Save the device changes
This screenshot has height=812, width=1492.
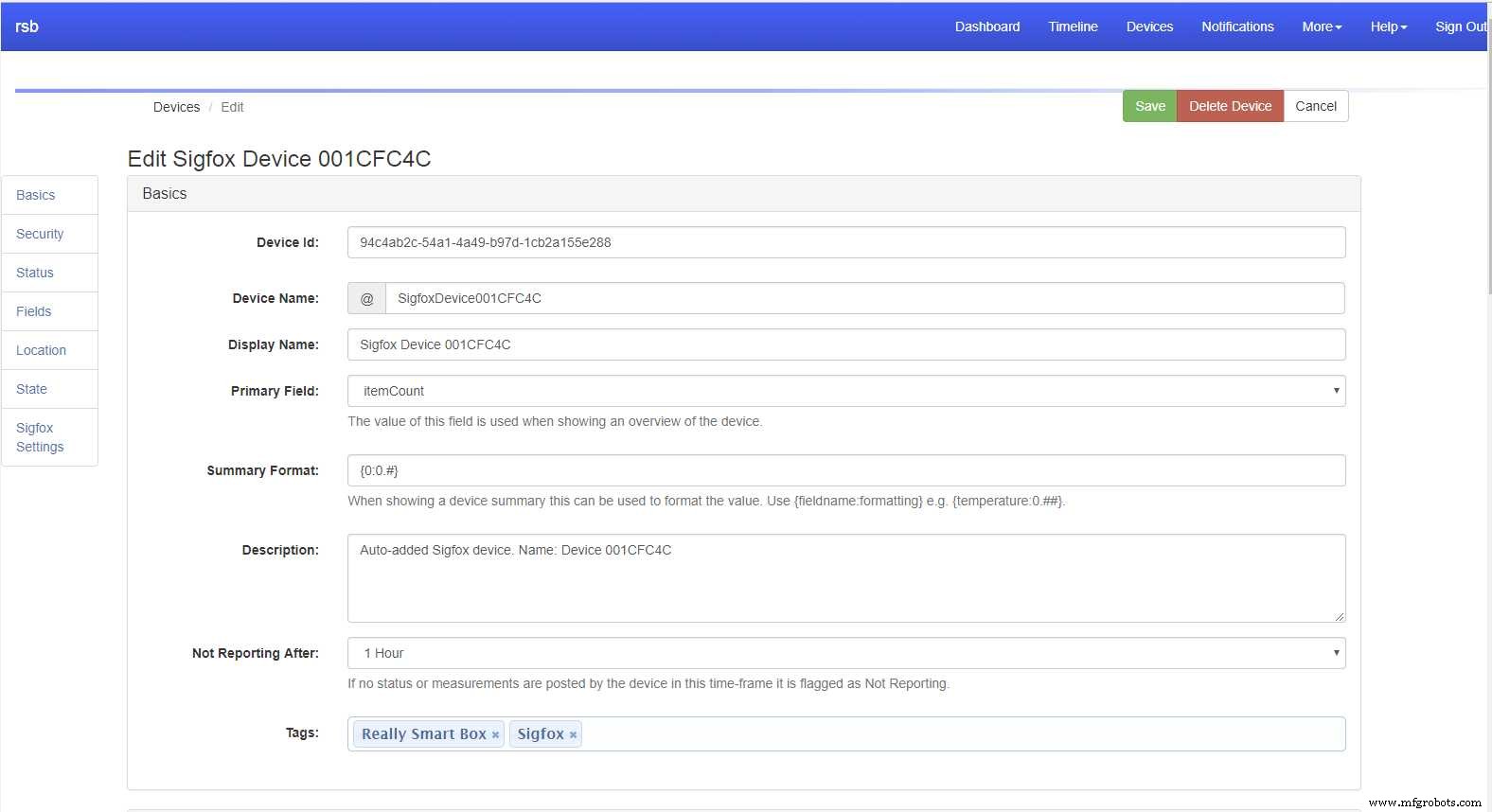click(x=1149, y=106)
